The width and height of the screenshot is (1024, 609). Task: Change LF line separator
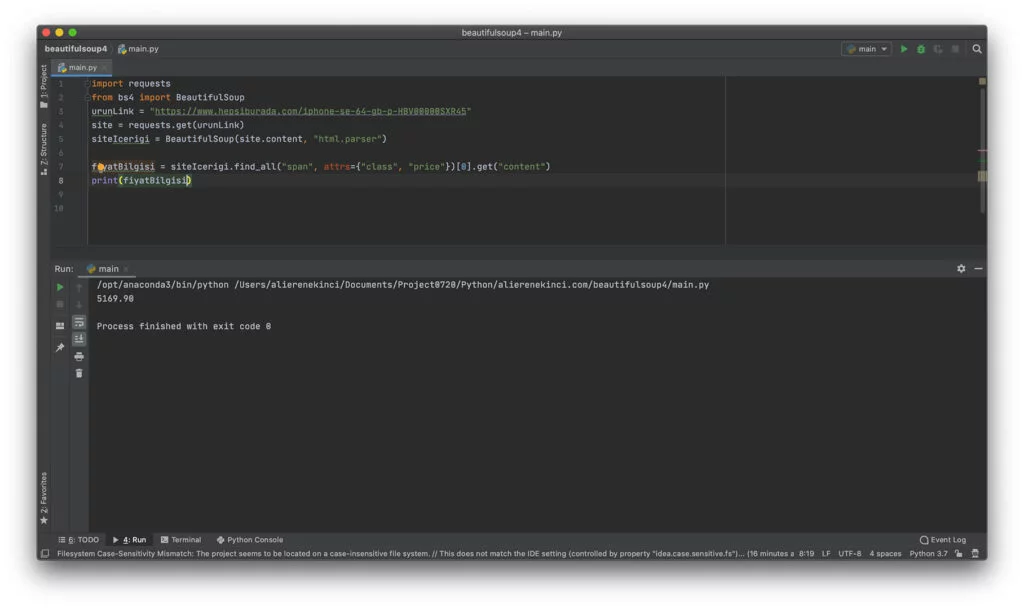826,554
